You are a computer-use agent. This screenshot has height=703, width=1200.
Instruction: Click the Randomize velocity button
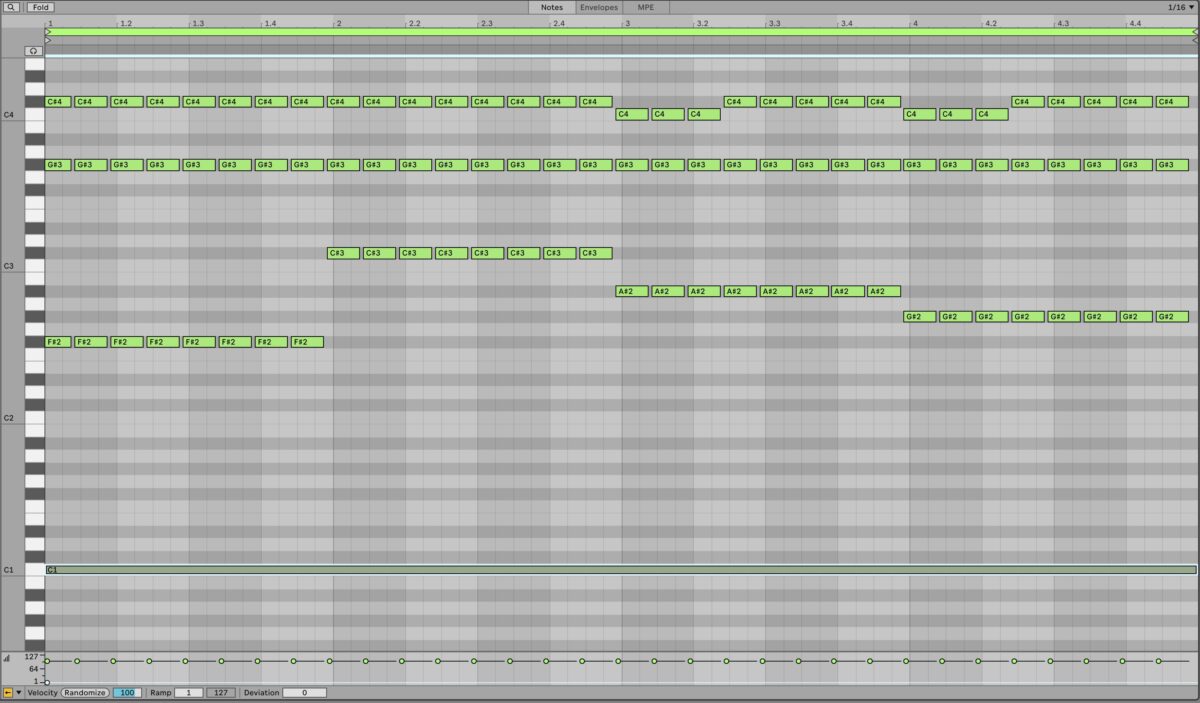pos(85,691)
